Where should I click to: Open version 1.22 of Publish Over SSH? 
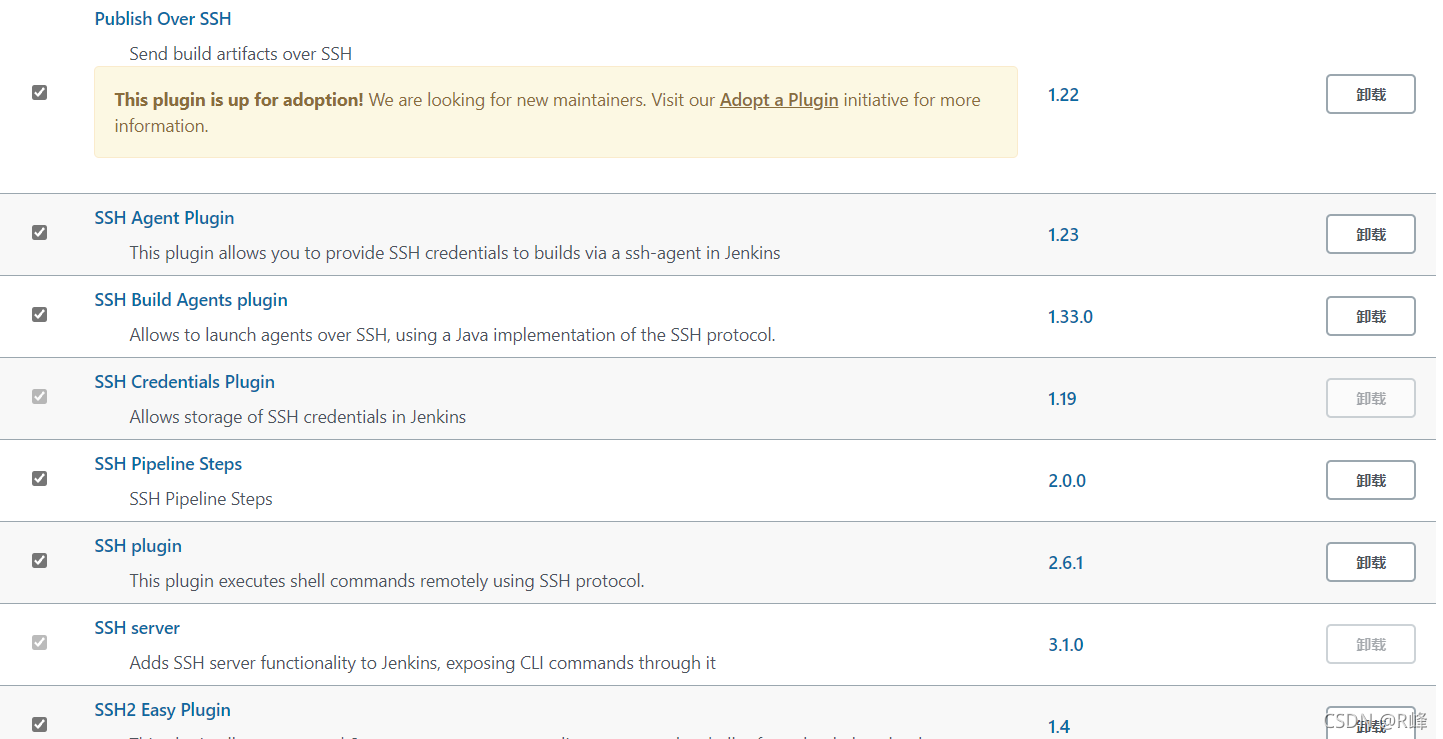[x=1063, y=95]
